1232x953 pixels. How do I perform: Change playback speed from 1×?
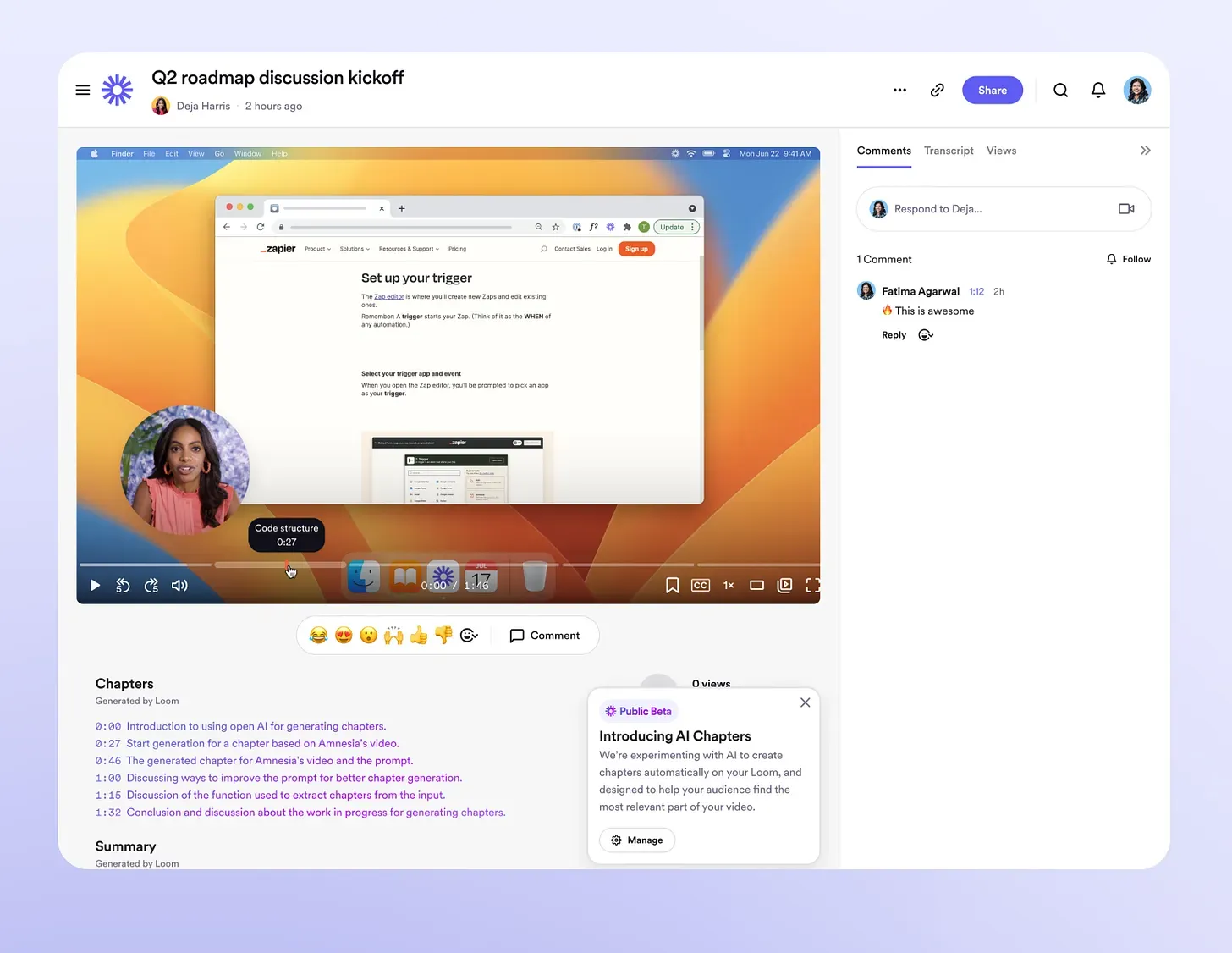click(729, 585)
